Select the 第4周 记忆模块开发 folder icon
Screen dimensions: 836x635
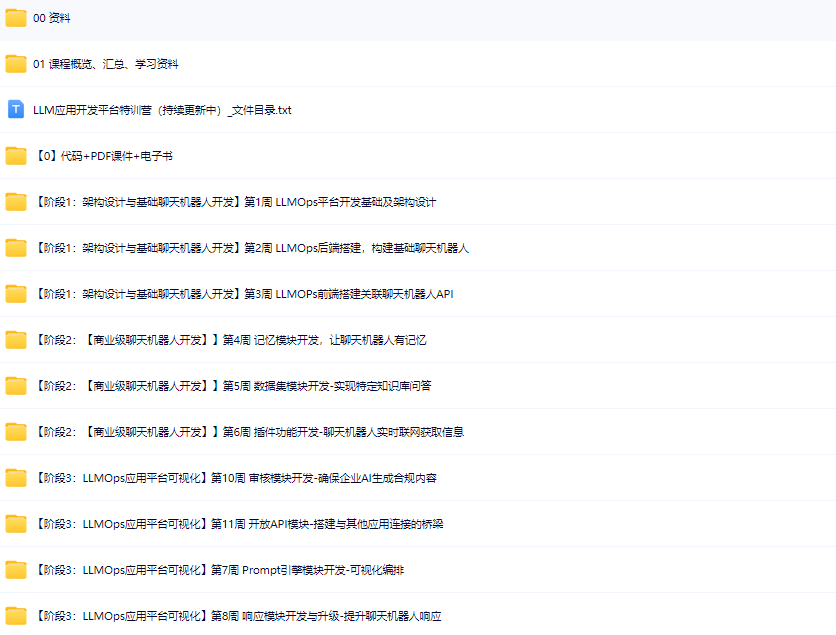16,340
